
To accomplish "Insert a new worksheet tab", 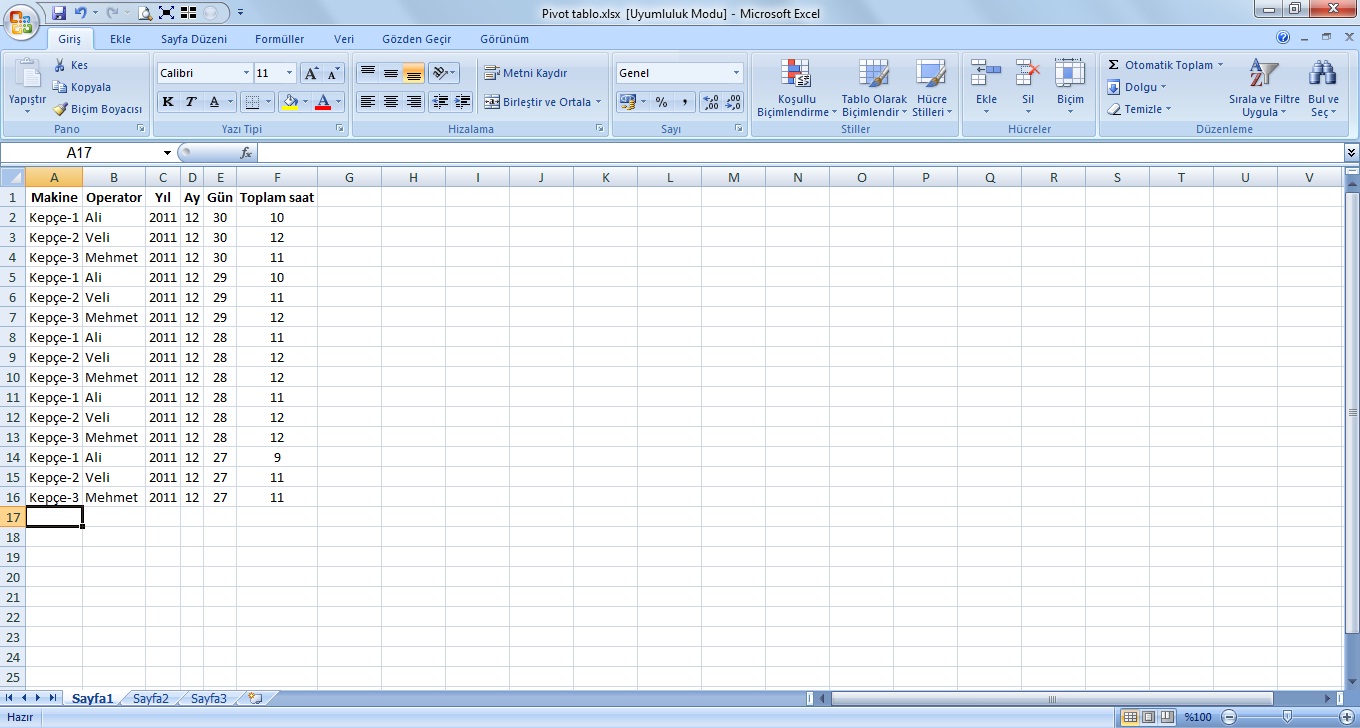I will [x=255, y=699].
